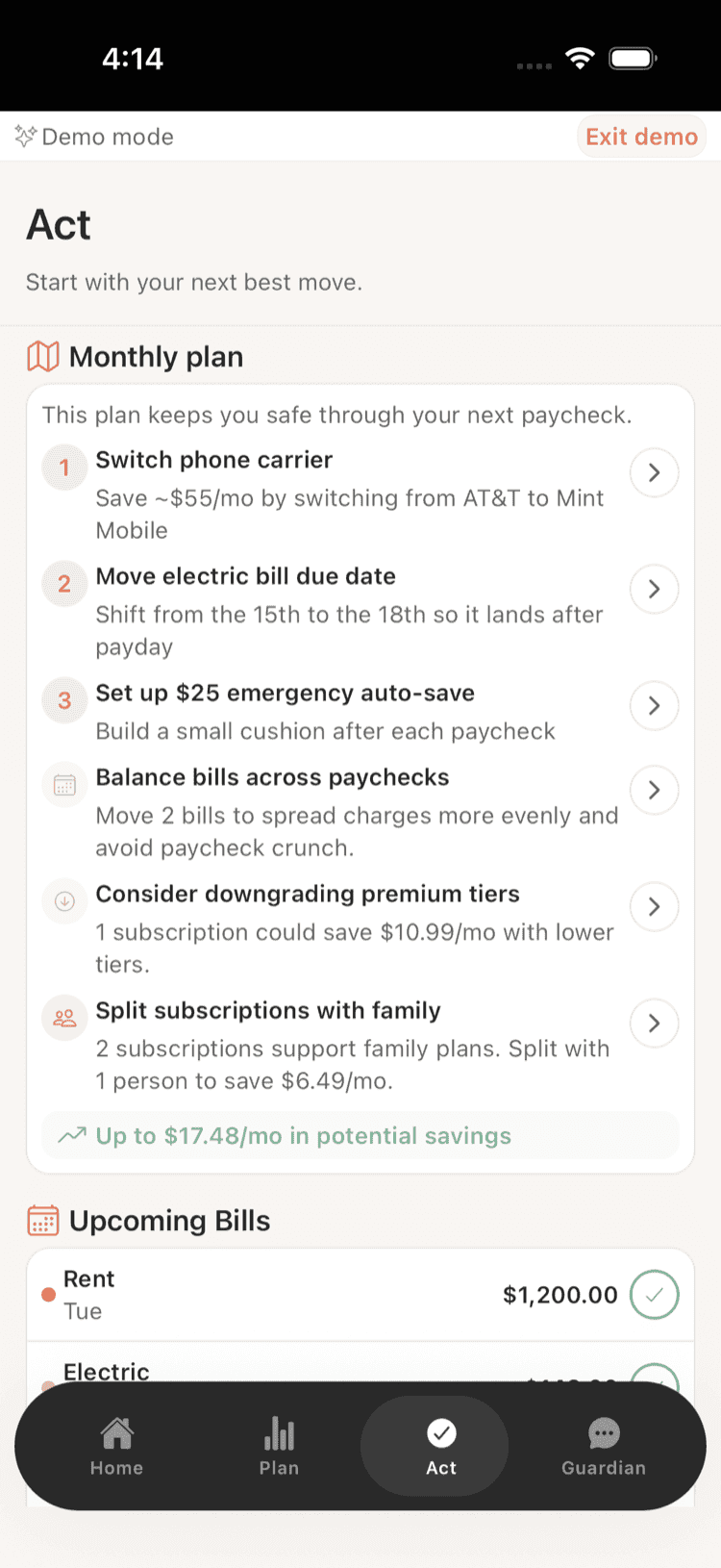Image resolution: width=721 pixels, height=1568 pixels.
Task: Expand the Switch phone carrier step
Action: point(654,472)
